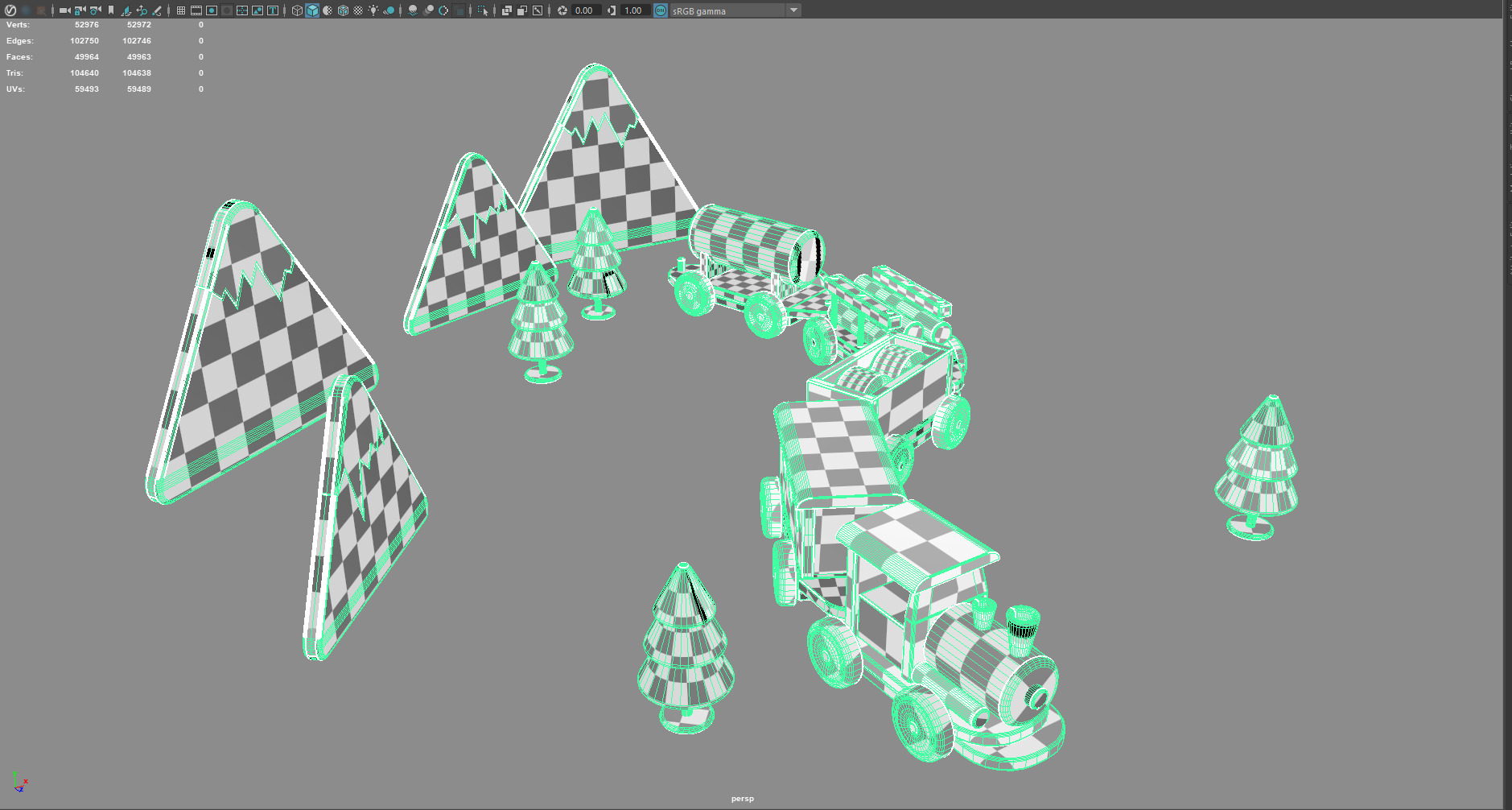Click the 'Edges:' label in the HUD

tap(20, 41)
